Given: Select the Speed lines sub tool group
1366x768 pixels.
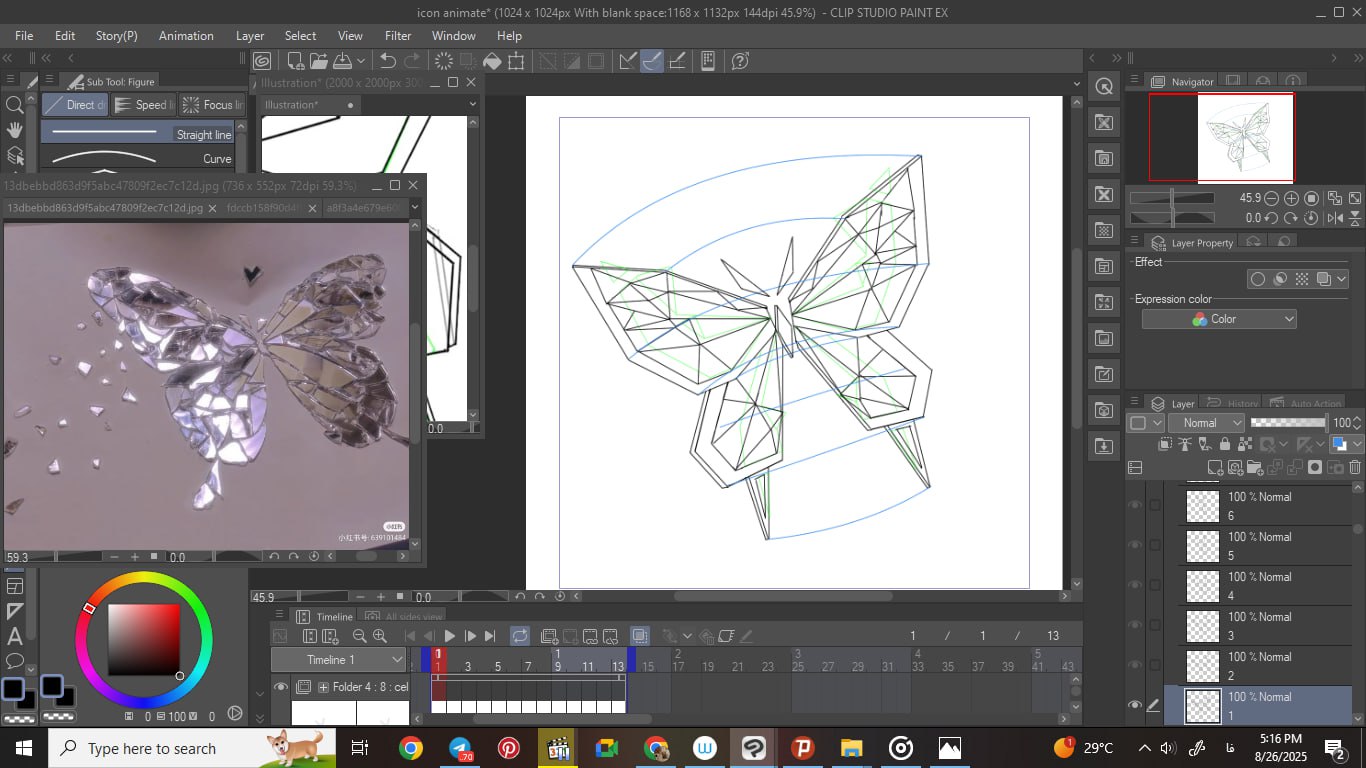Looking at the screenshot, I should tap(143, 105).
